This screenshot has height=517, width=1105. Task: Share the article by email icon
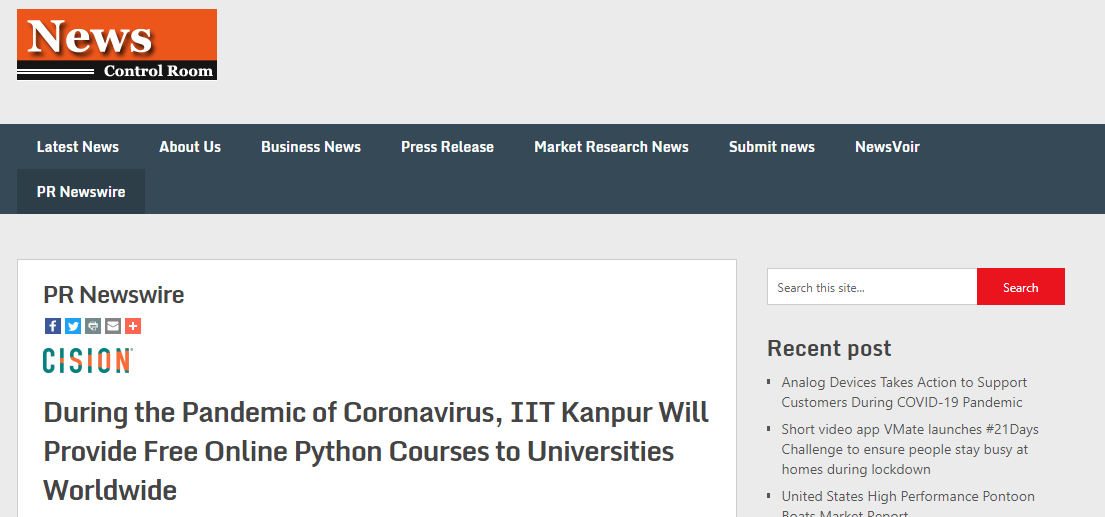point(113,325)
